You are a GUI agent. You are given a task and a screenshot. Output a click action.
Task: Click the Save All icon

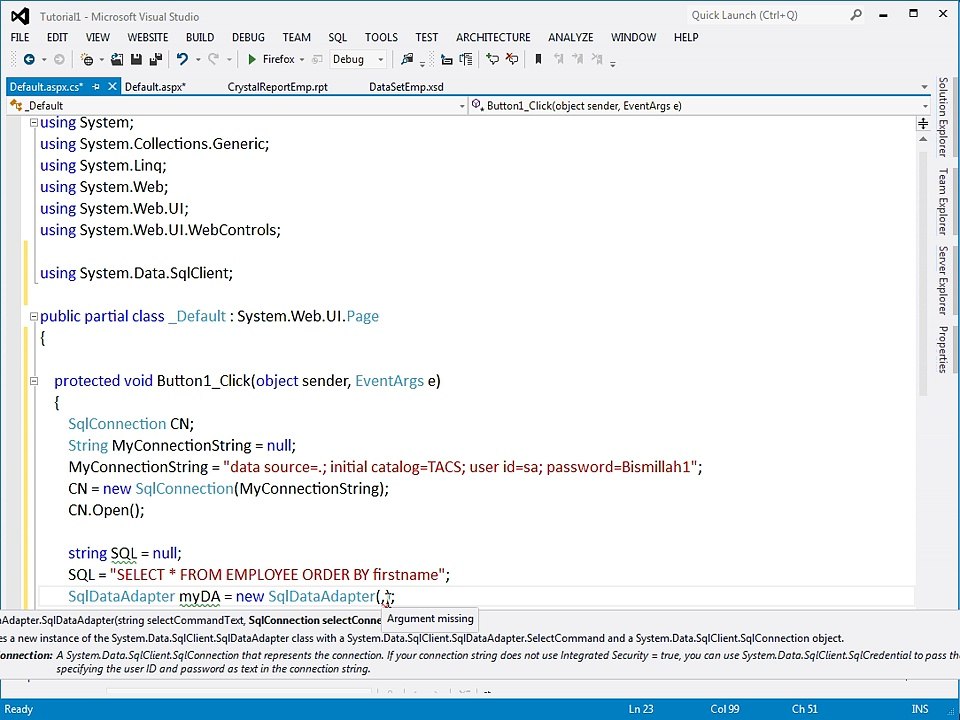(x=156, y=59)
